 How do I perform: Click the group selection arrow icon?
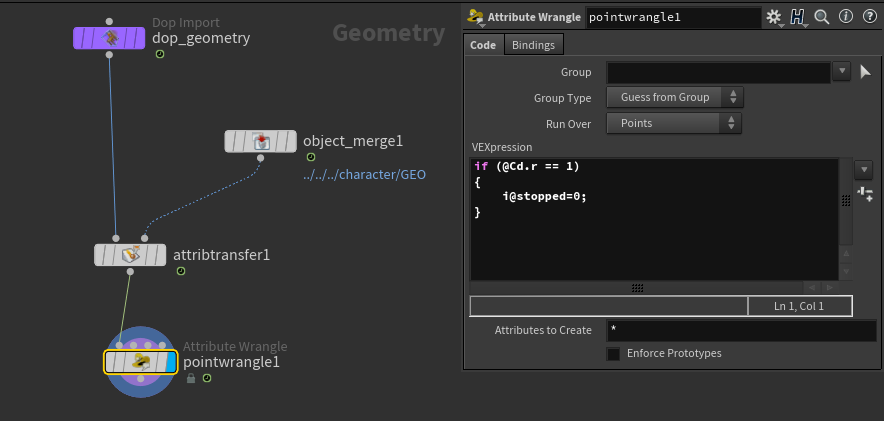[x=866, y=71]
